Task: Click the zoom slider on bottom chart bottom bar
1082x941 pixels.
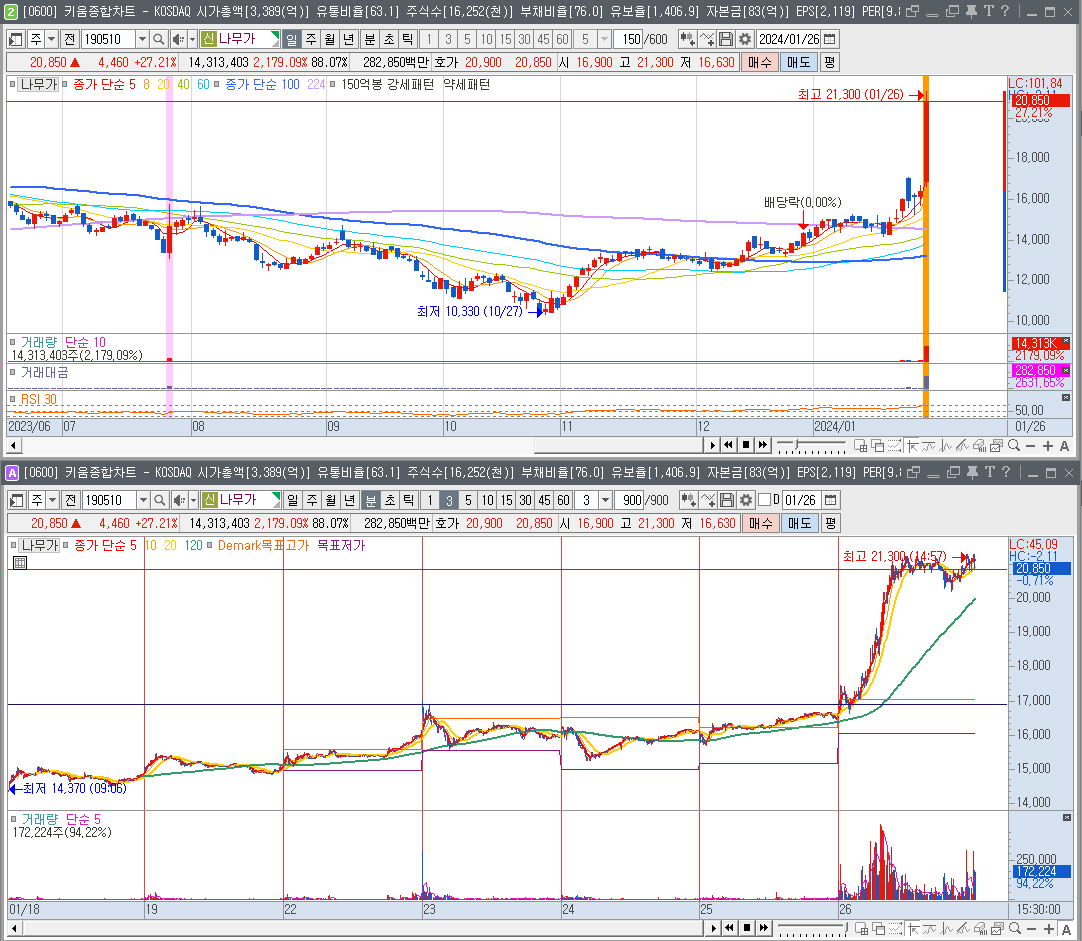Action: (812, 929)
